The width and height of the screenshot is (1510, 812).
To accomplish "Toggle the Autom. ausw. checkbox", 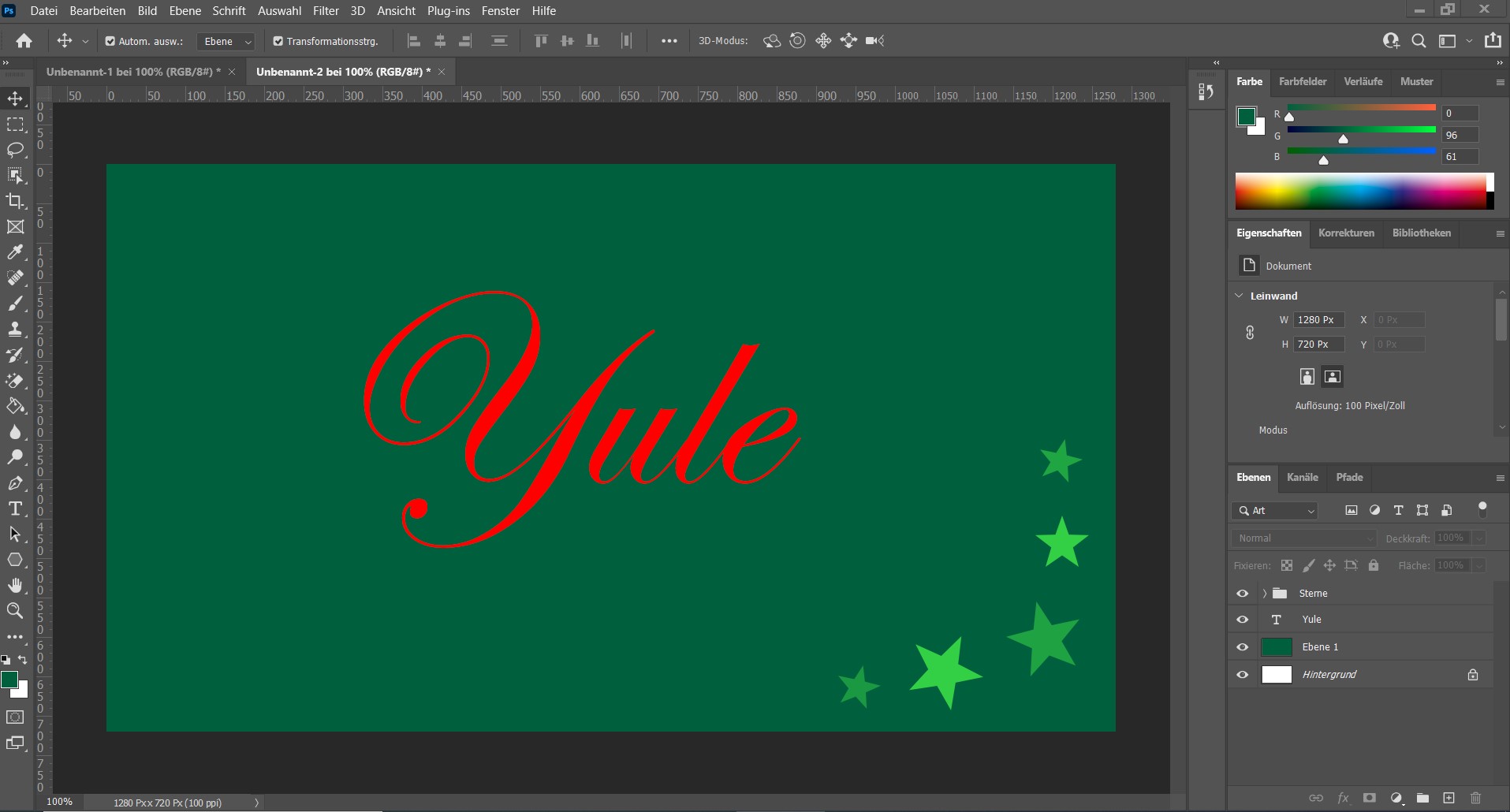I will click(110, 41).
